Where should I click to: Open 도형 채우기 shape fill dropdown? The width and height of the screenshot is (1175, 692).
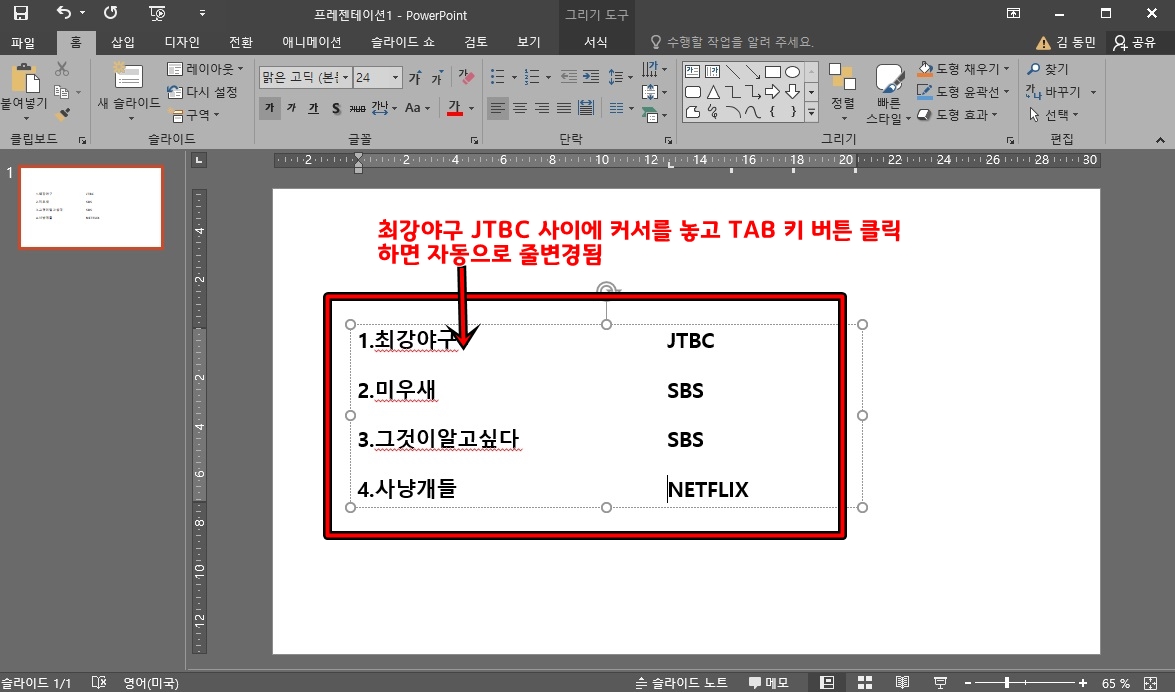964,69
